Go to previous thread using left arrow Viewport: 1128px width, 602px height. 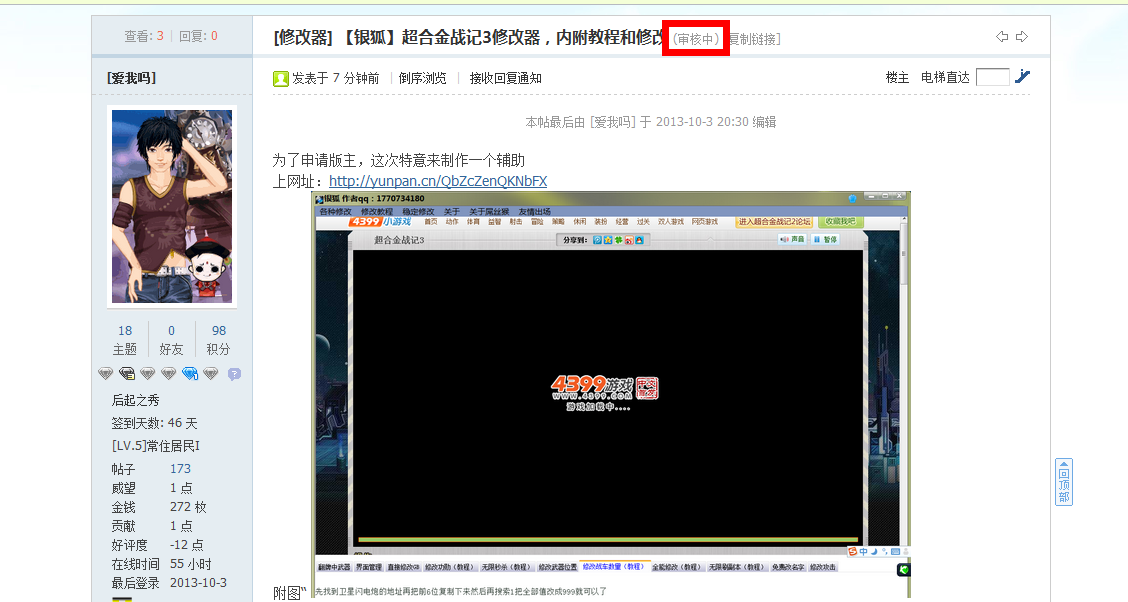point(1002,37)
